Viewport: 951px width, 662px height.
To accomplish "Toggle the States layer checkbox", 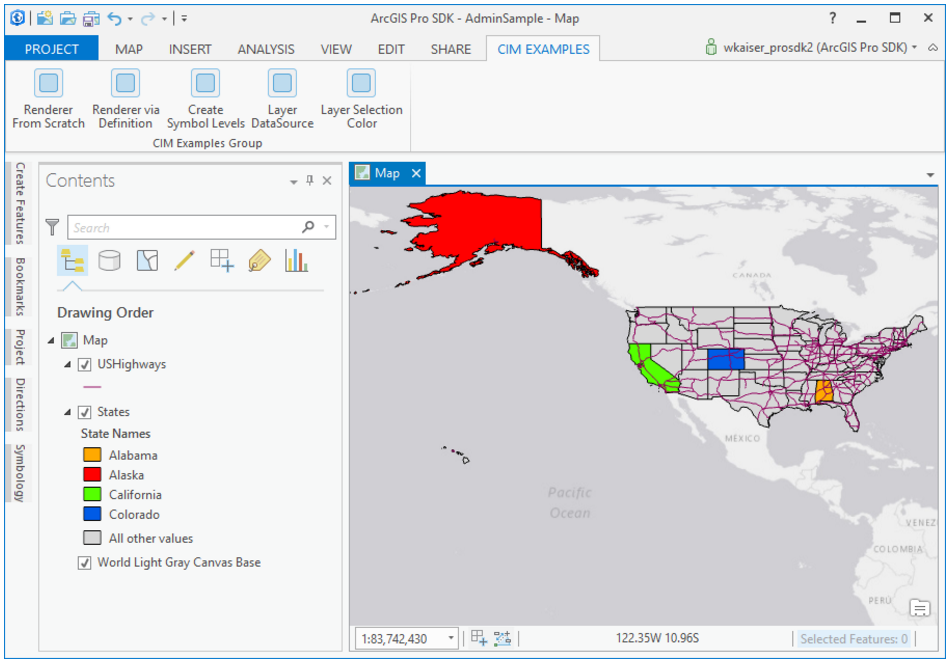I will (x=85, y=413).
